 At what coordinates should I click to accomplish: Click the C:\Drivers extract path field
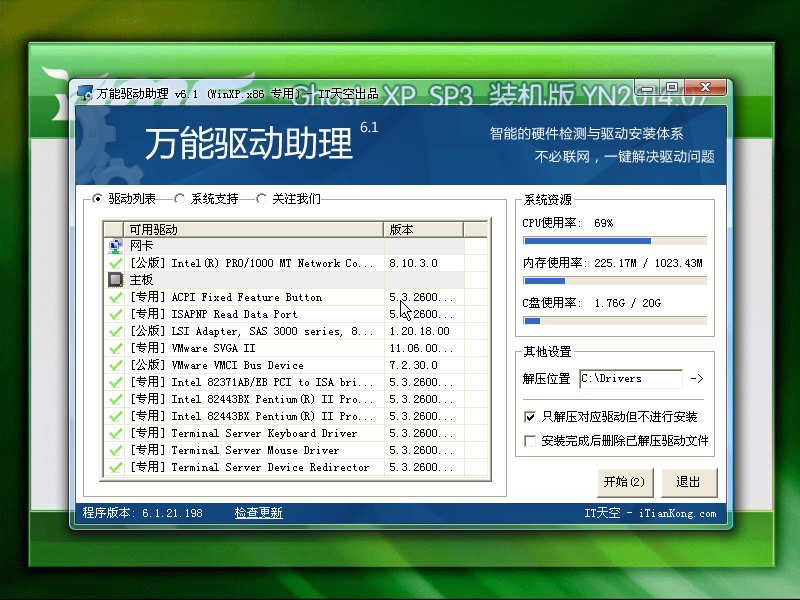coord(631,379)
